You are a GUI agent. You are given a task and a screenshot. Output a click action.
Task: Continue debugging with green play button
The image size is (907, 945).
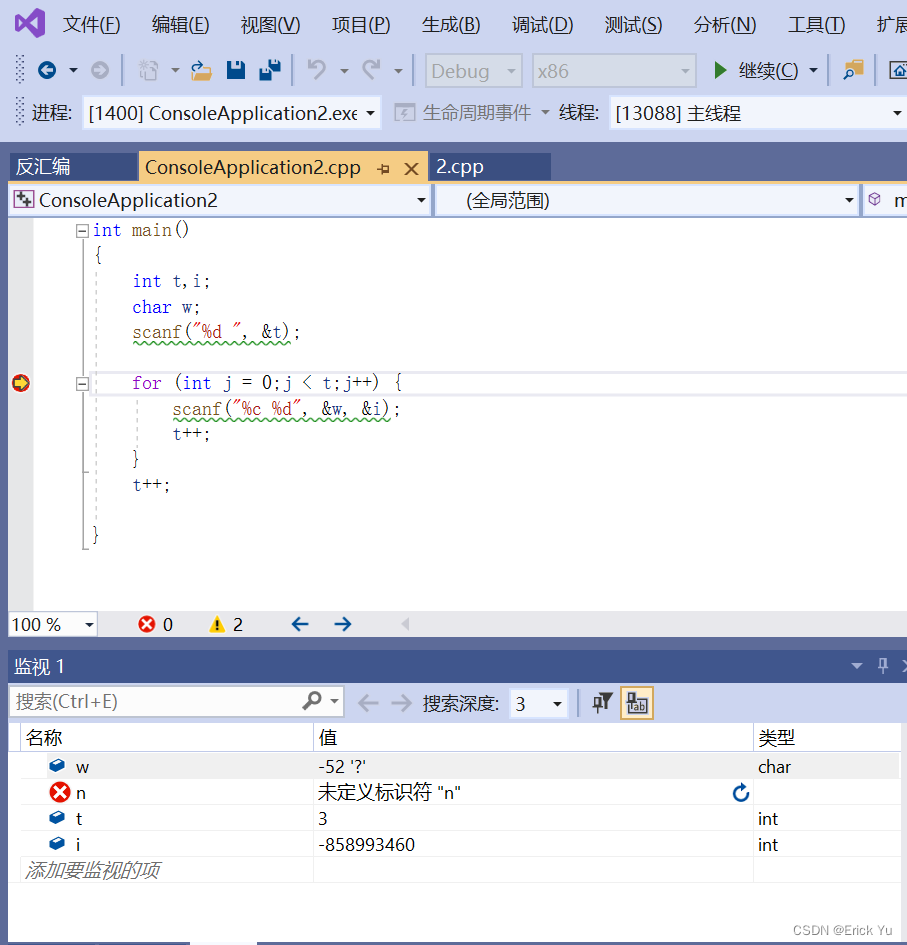click(720, 71)
